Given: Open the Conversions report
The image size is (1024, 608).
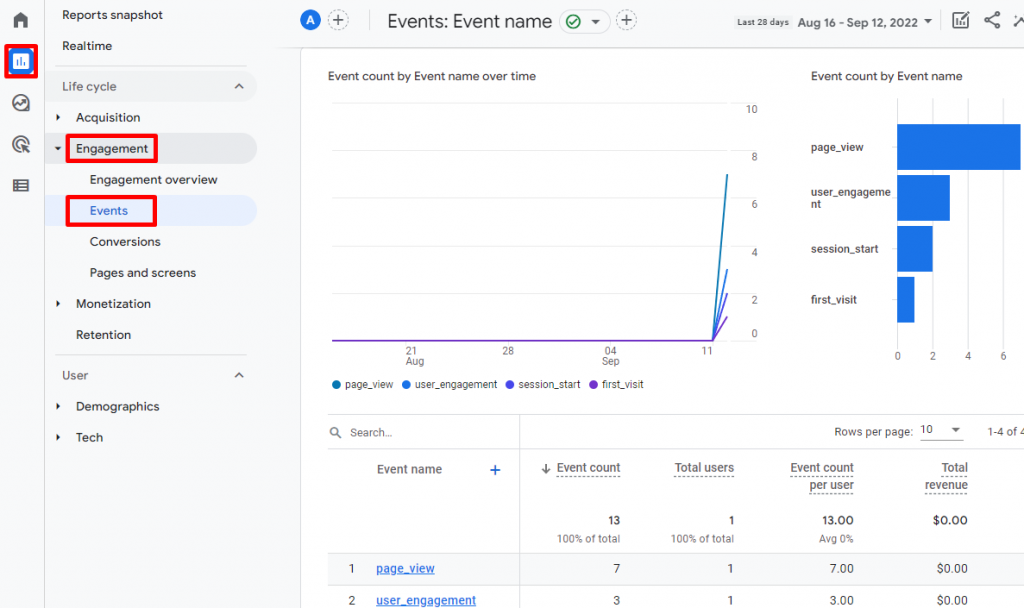Looking at the screenshot, I should pyautogui.click(x=125, y=241).
